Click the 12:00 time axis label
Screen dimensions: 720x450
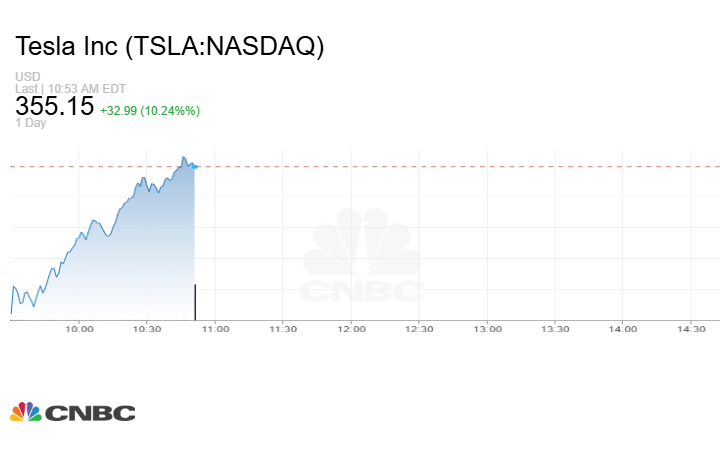351,328
